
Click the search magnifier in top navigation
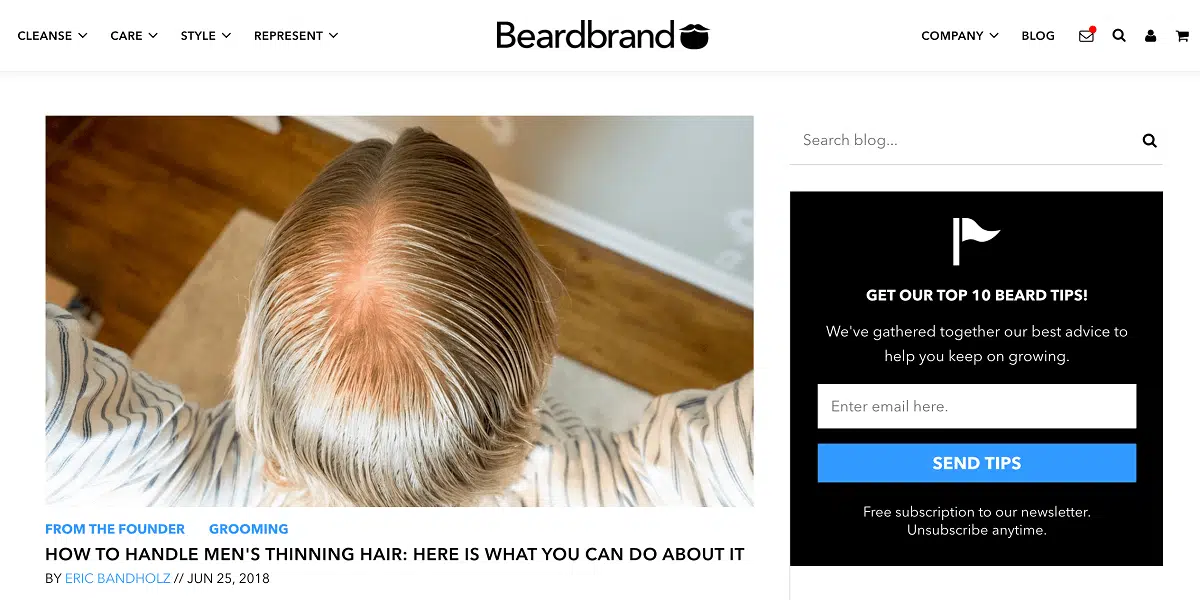tap(1119, 35)
